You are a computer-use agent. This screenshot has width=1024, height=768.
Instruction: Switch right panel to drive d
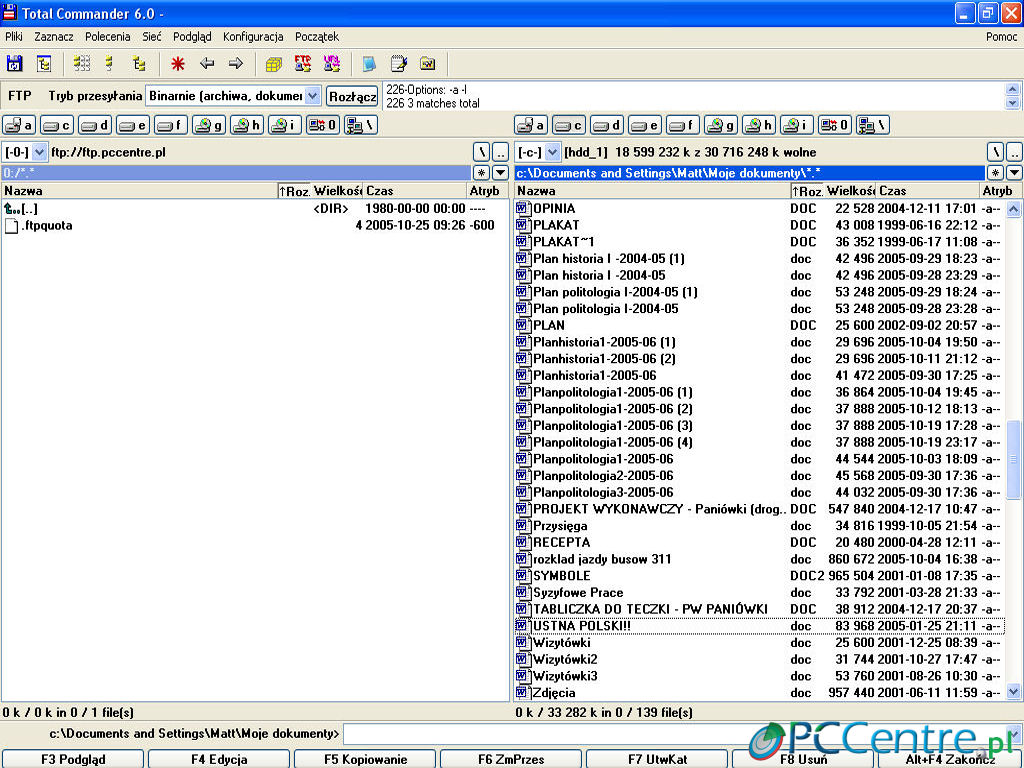point(605,125)
